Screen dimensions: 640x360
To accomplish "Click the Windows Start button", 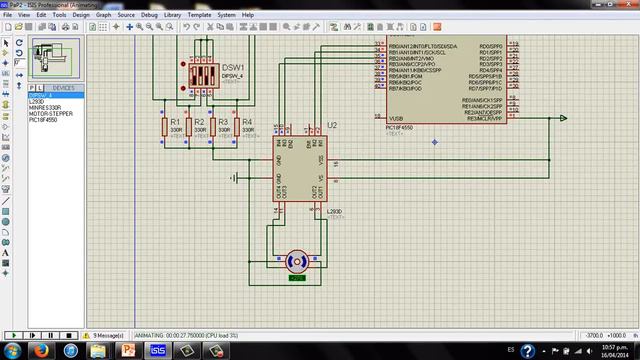I will pos(12,351).
